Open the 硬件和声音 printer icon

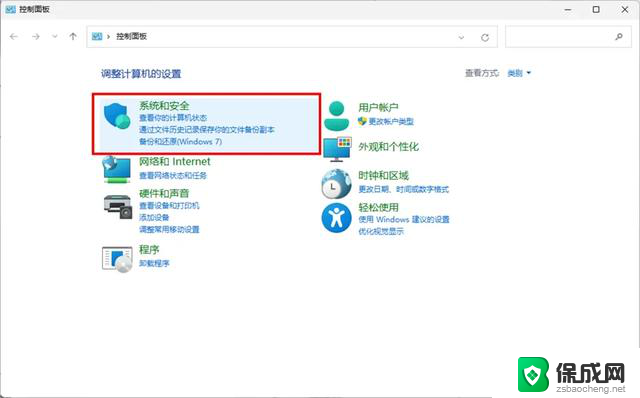[x=118, y=207]
